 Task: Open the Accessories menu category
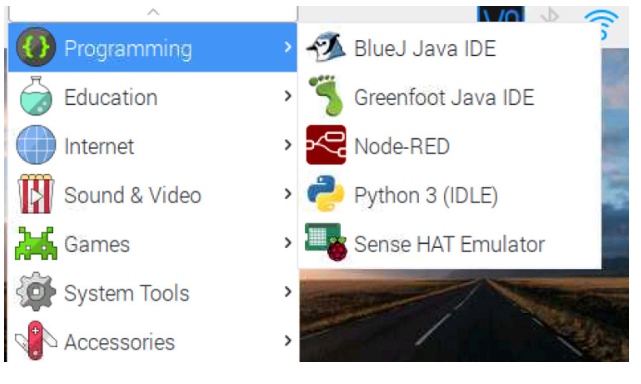[152, 341]
